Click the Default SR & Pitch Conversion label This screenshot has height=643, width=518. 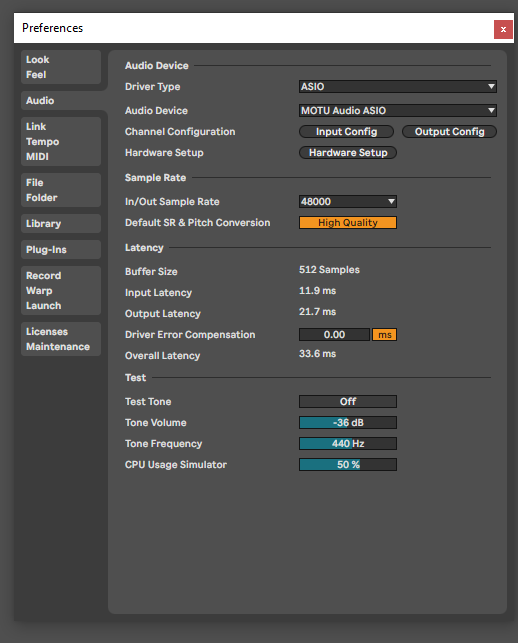click(197, 223)
